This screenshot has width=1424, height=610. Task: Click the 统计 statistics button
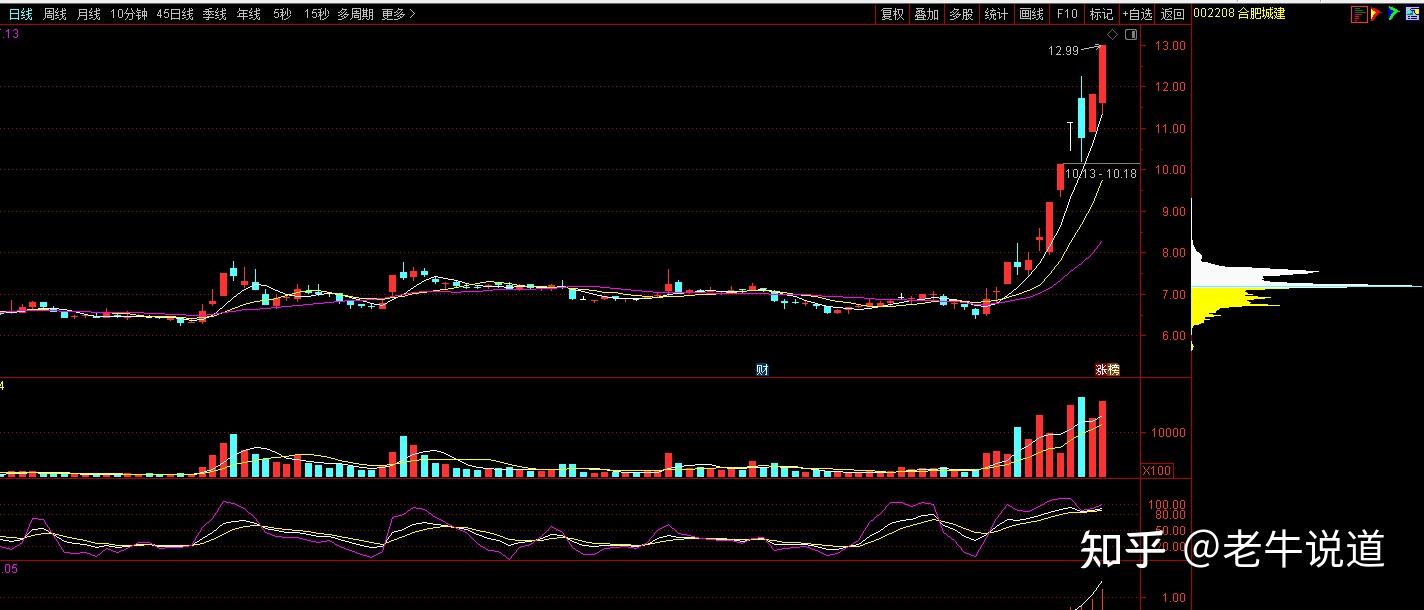996,14
